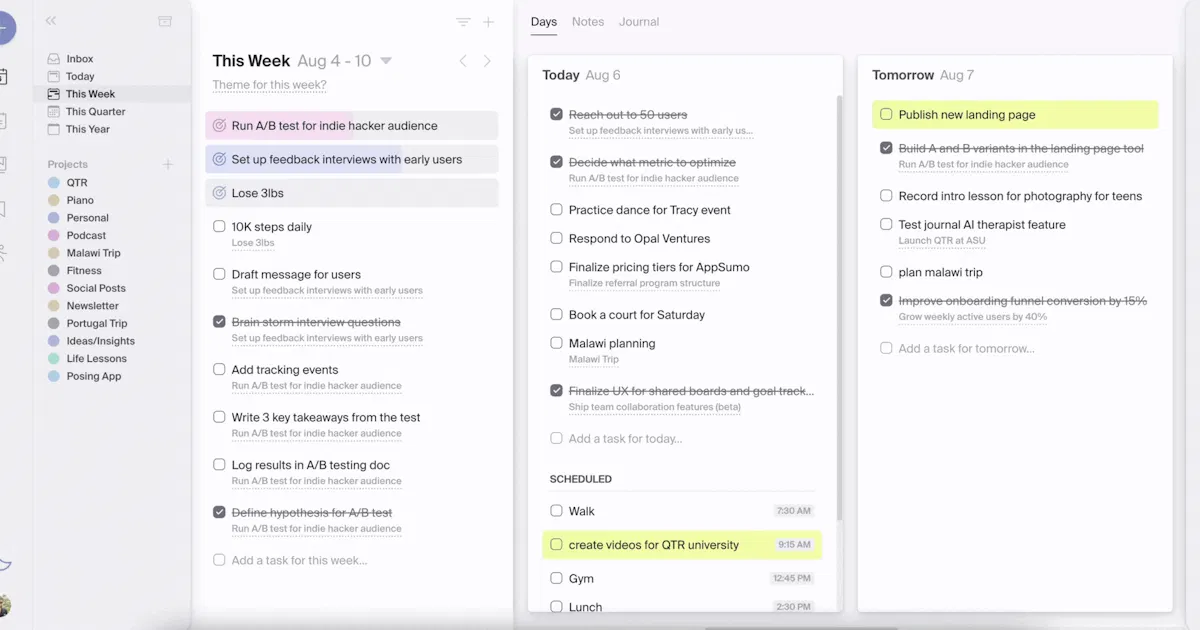Click the 12:45 PM time badge on Gym
This screenshot has width=1200, height=630.
tap(792, 578)
